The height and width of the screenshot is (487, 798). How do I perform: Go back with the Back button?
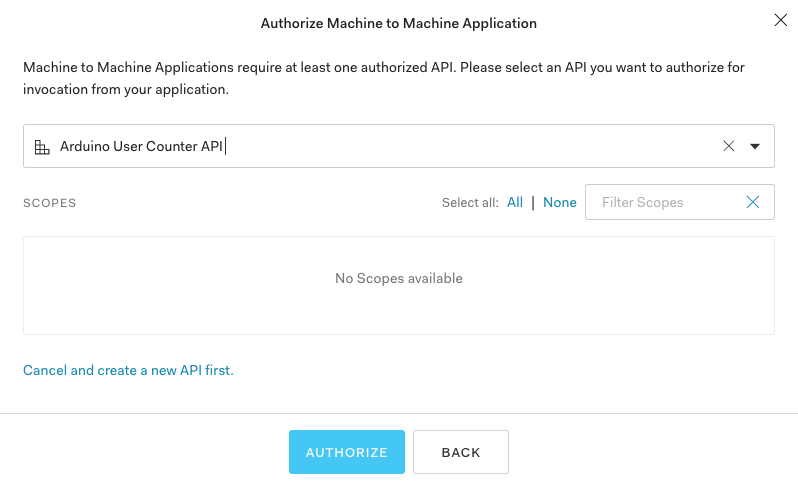tap(461, 452)
